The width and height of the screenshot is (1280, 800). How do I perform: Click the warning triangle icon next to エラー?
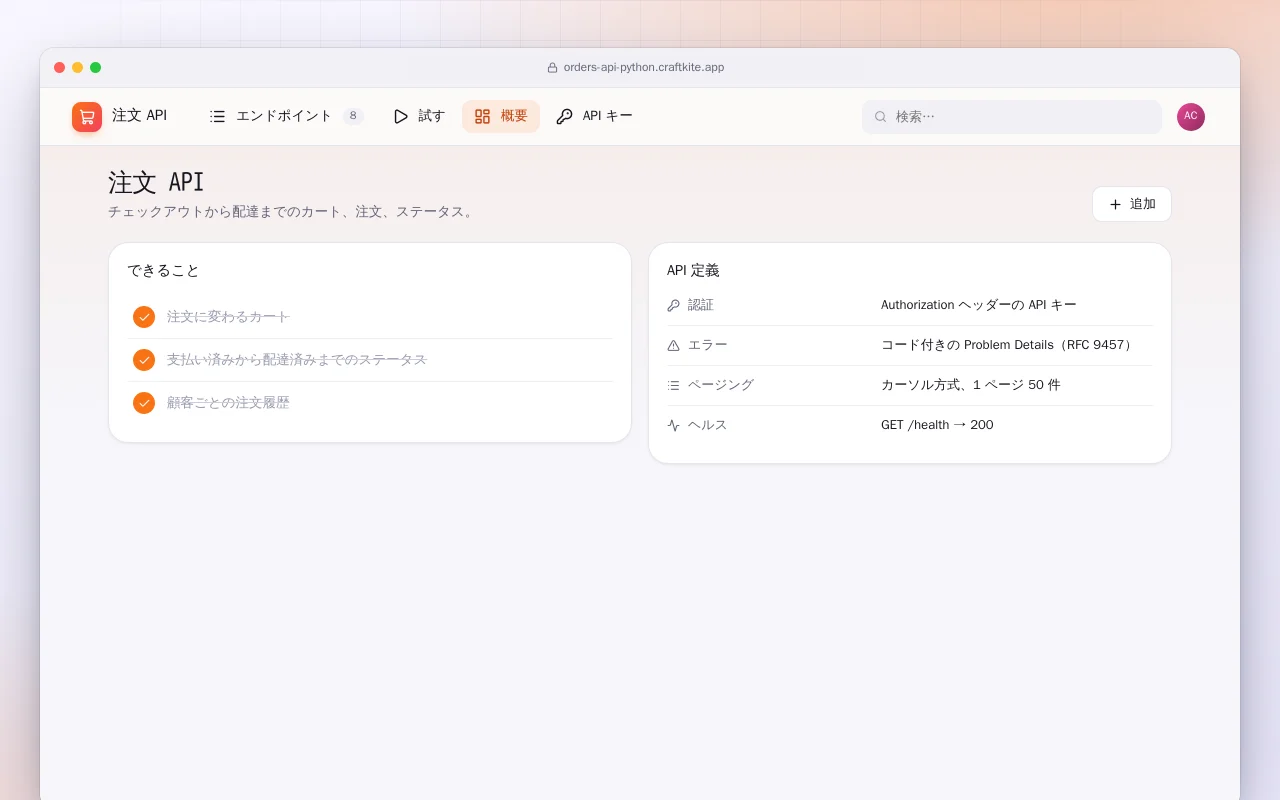673,345
